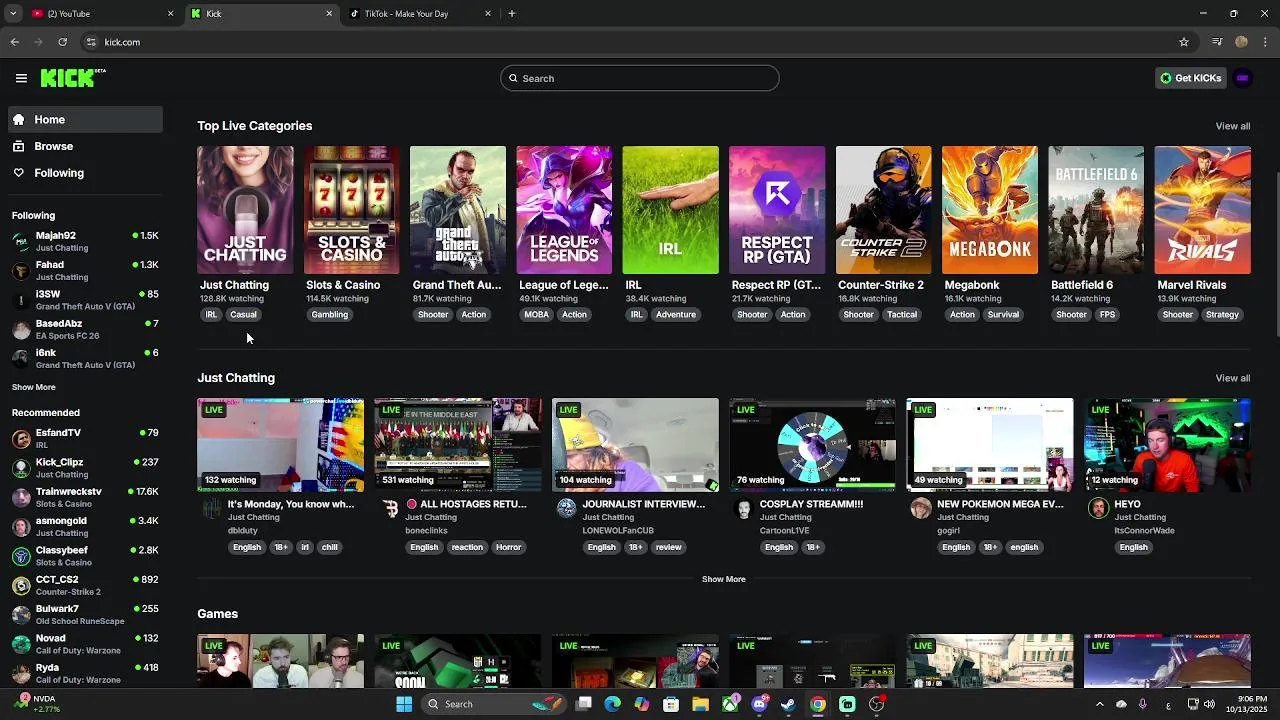
Task: Open Steam from the taskbar
Action: coord(789,704)
